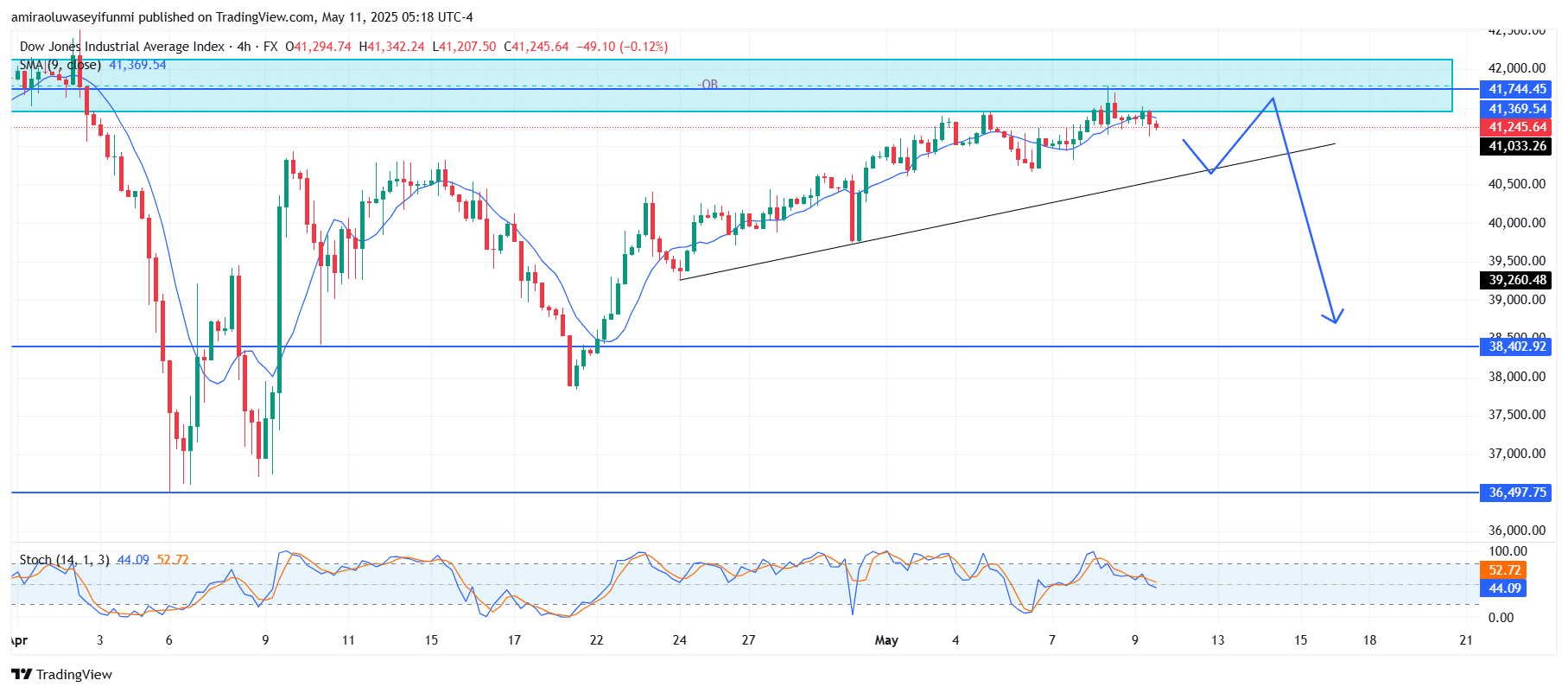Click the 39,000.00 price scale value

tap(1516, 300)
